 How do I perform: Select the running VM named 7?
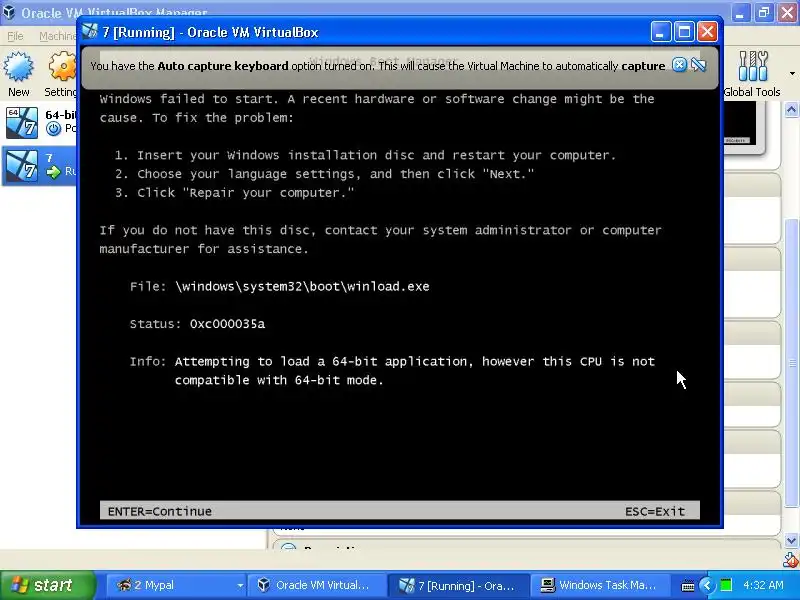click(x=40, y=165)
